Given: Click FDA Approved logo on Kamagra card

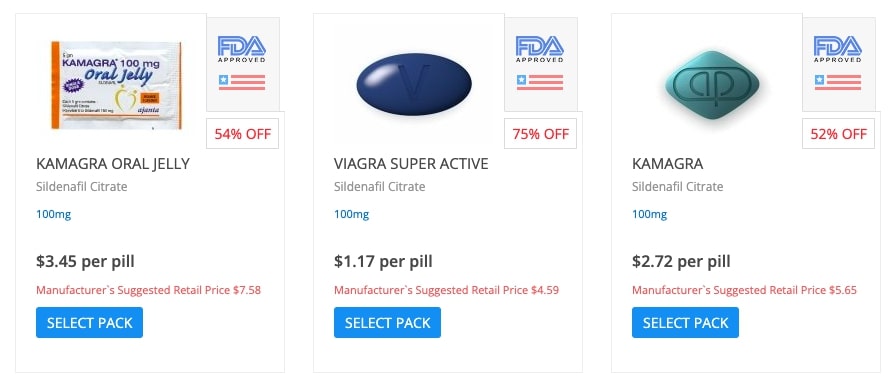Looking at the screenshot, I should pos(838,49).
